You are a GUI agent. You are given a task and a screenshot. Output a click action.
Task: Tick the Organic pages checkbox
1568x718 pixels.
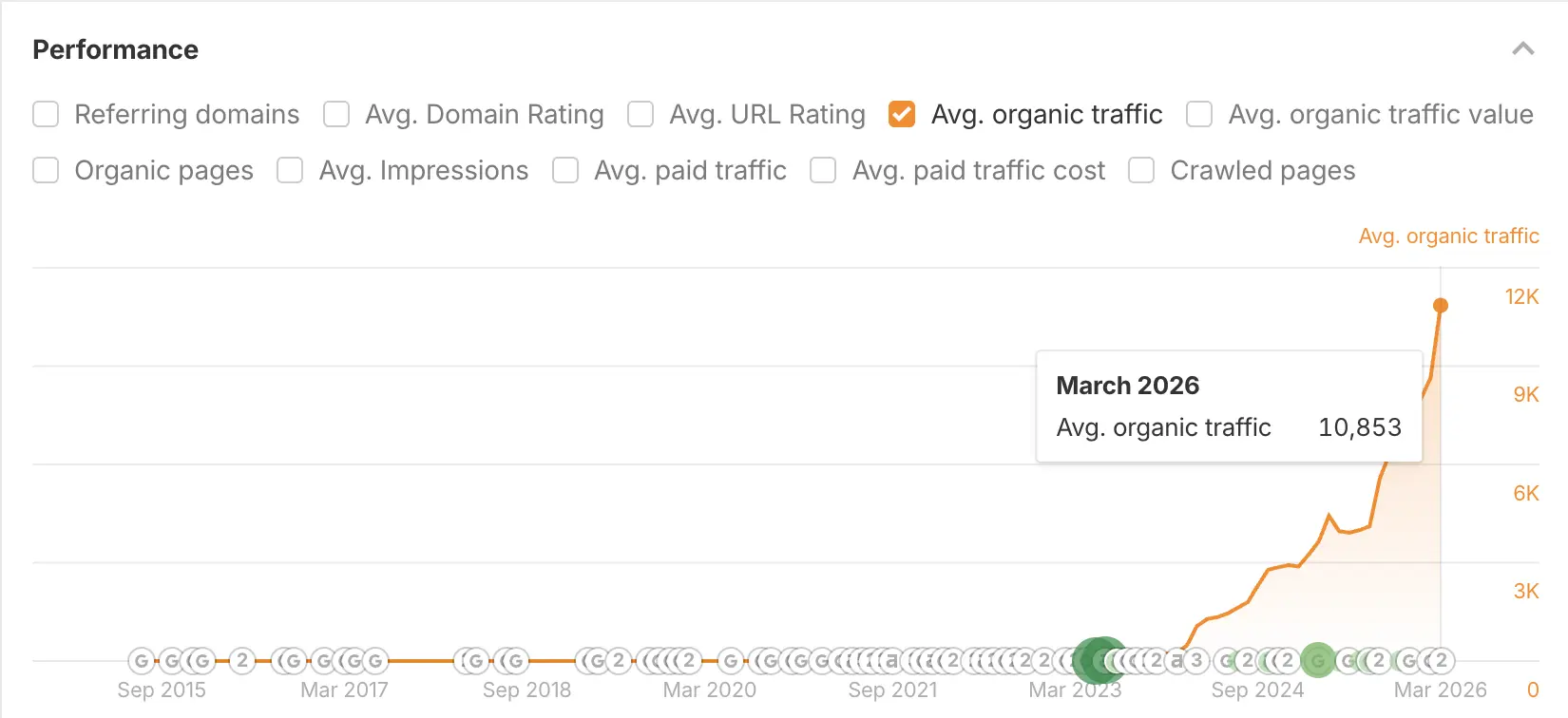46,171
